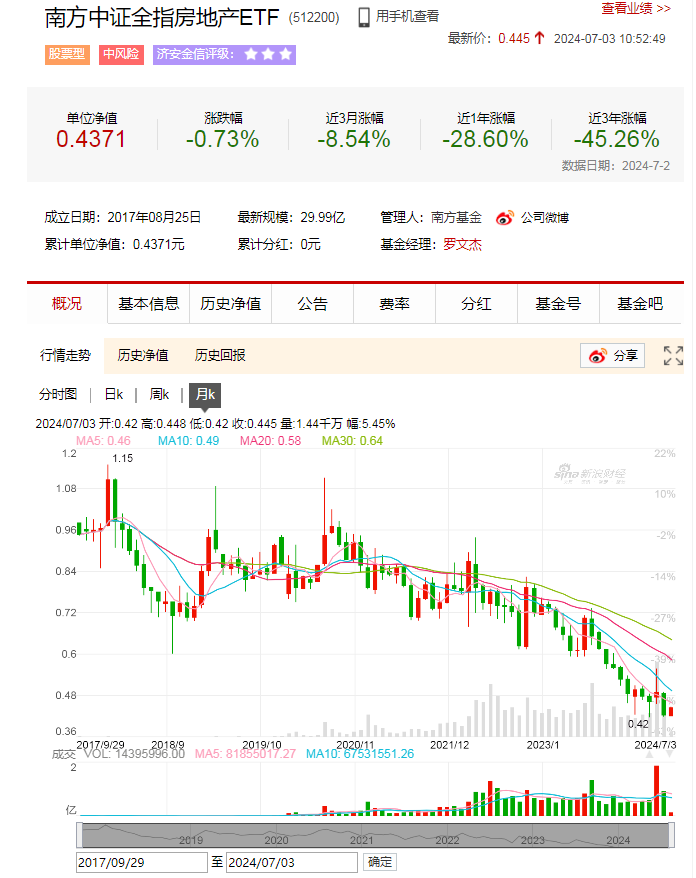
Task: Click the 近3月涨幅 value -8.54%
Action: point(354,139)
